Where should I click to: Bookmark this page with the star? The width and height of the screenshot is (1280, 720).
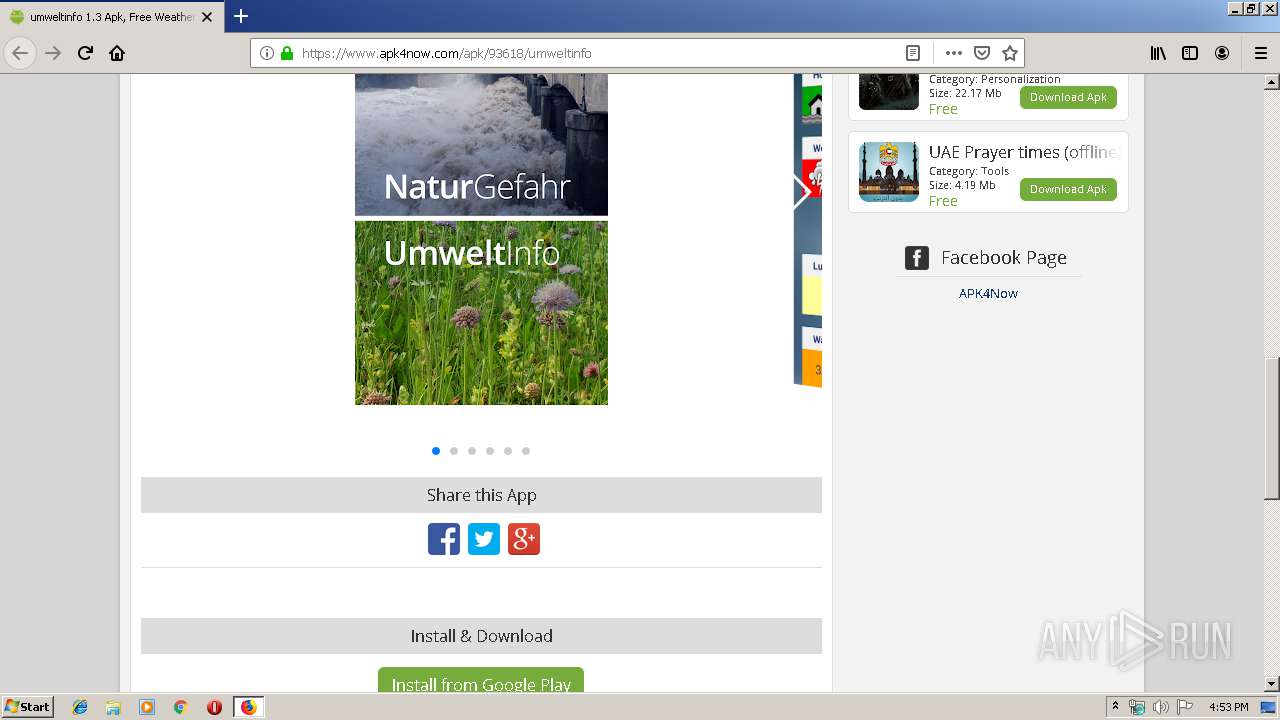point(1010,53)
